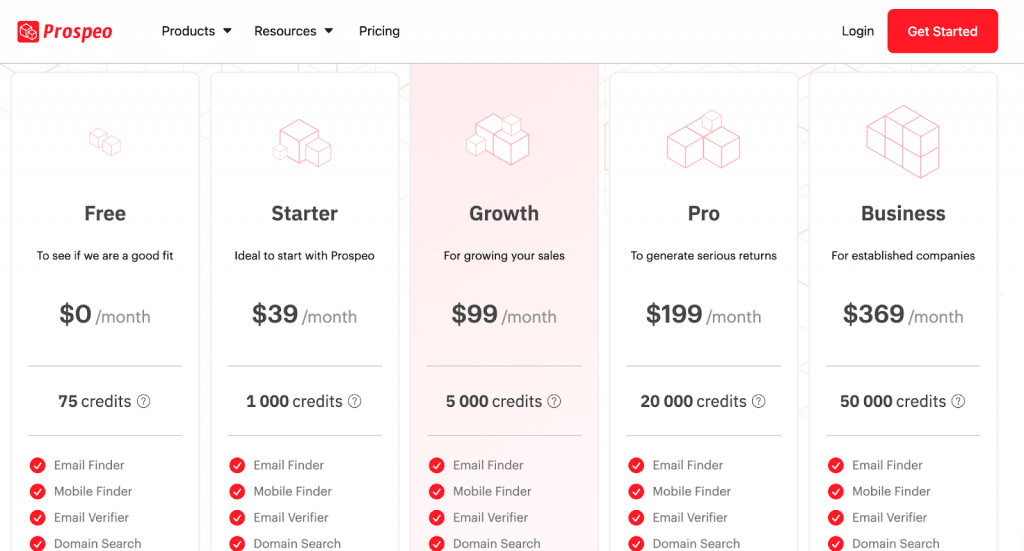This screenshot has width=1024, height=551.
Task: Click the red Get Started button
Action: point(942,31)
